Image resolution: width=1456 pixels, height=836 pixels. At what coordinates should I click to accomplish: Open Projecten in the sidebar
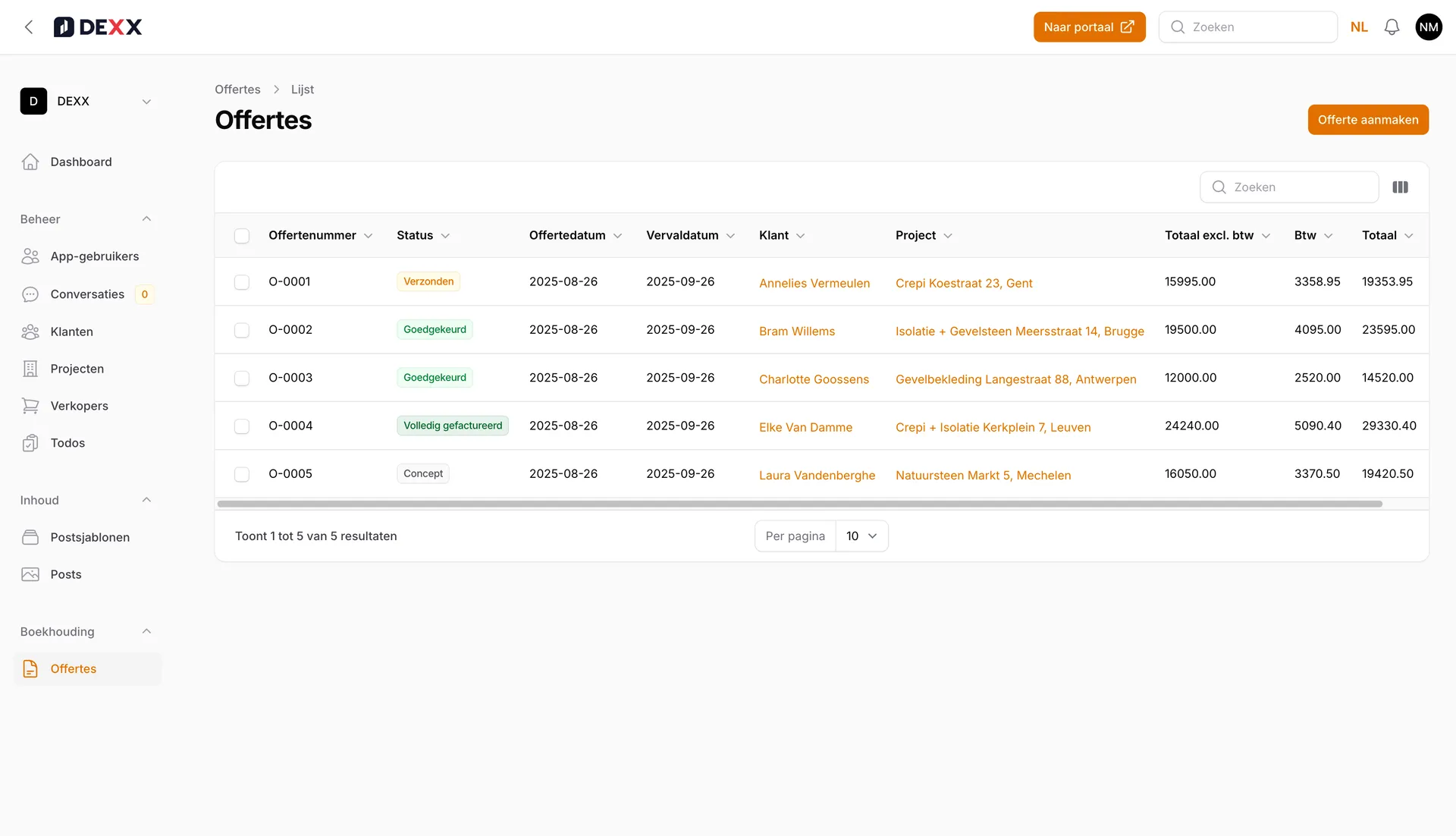pyautogui.click(x=77, y=369)
